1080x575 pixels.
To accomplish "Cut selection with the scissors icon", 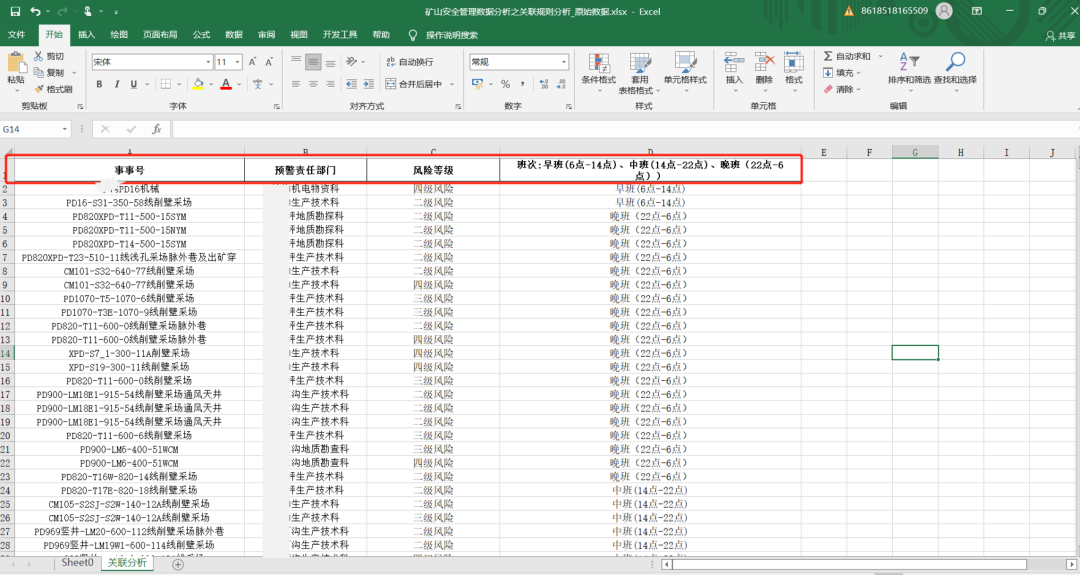I will 39,56.
